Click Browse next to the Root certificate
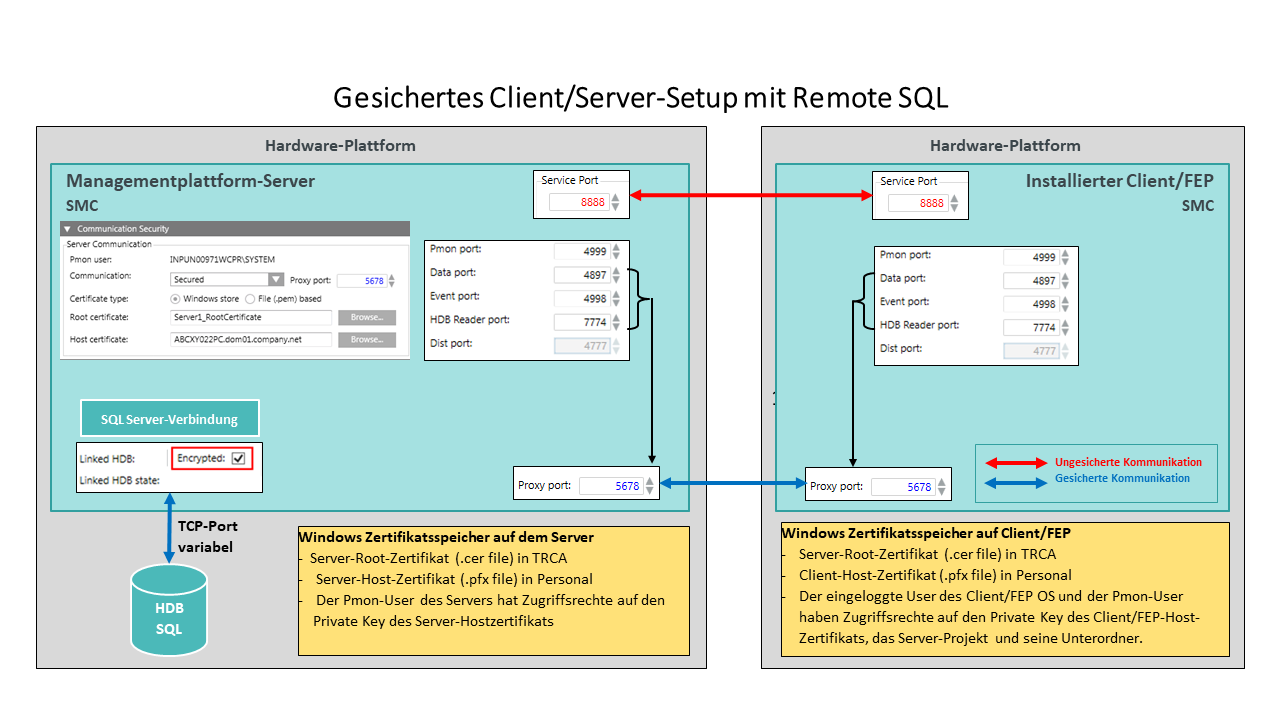The width and height of the screenshot is (1280, 720). tap(367, 318)
